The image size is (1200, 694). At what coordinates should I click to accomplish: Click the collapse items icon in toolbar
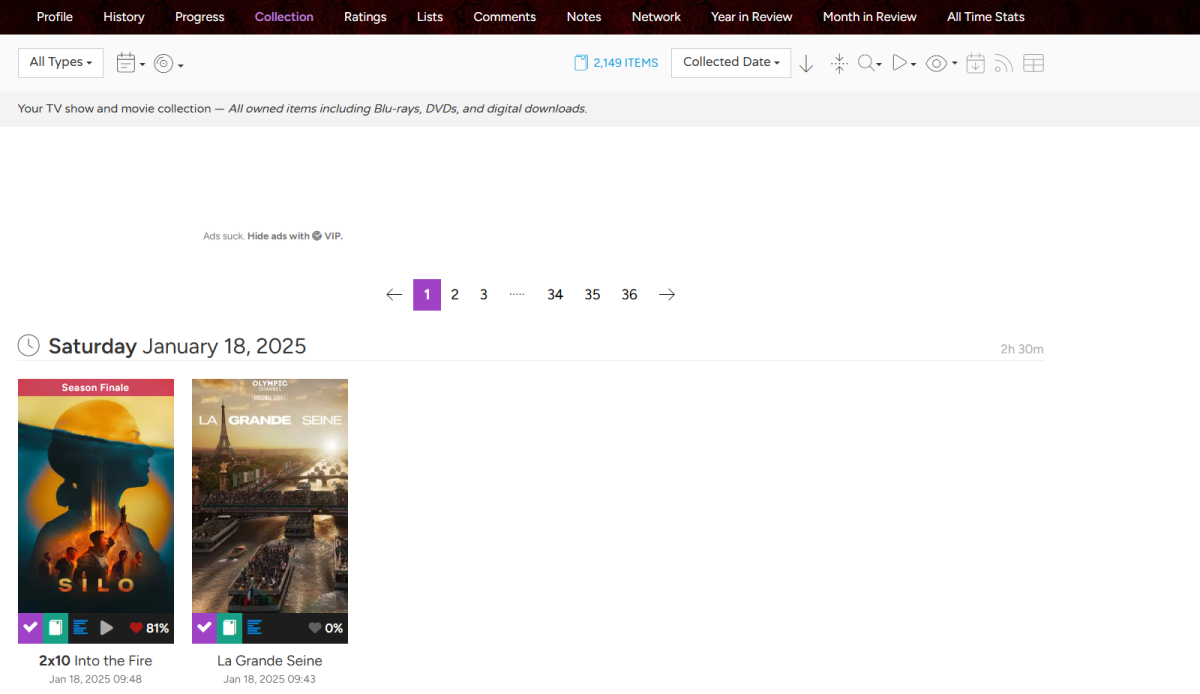(839, 63)
